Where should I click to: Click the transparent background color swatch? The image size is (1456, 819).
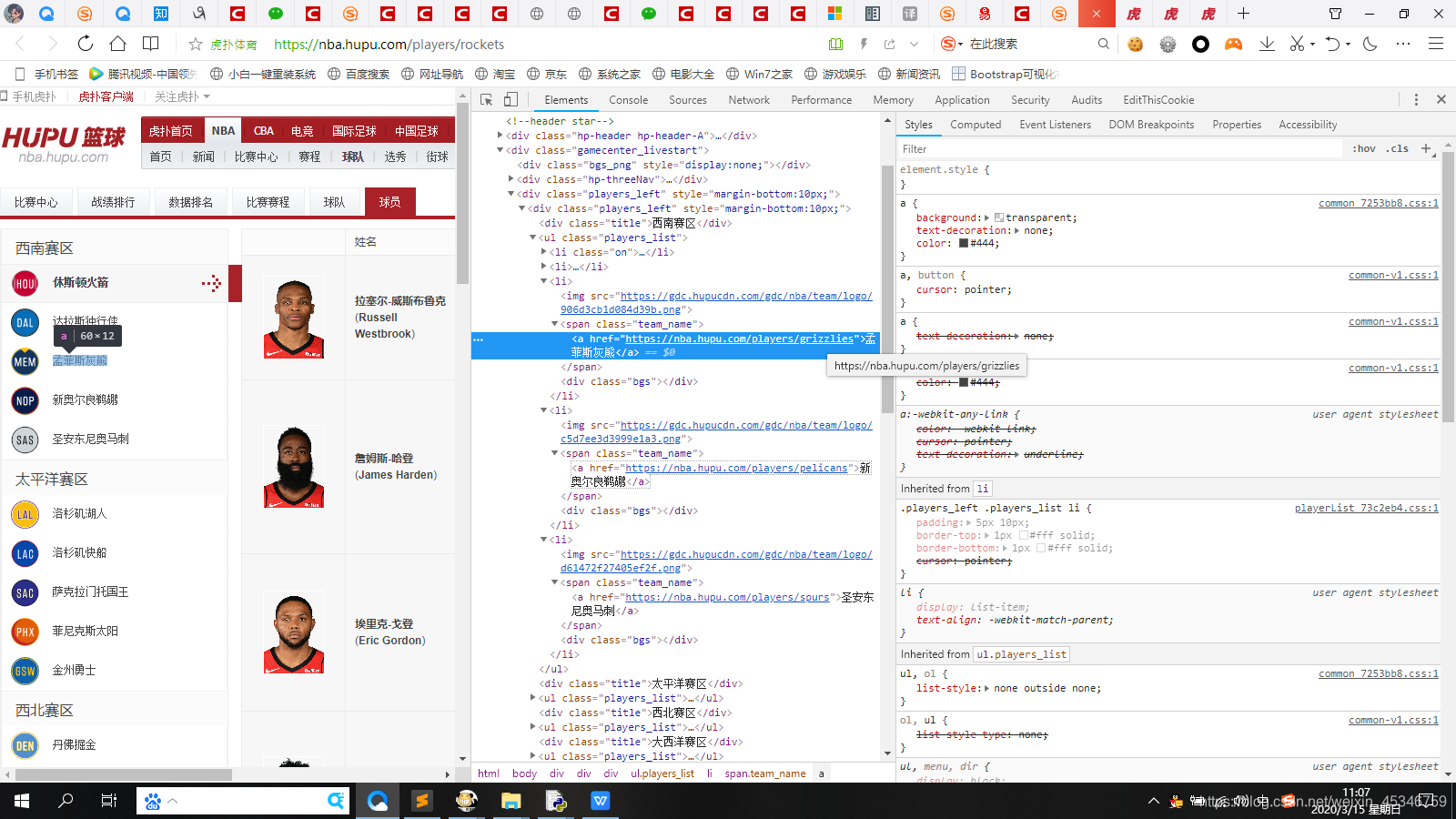coord(999,217)
